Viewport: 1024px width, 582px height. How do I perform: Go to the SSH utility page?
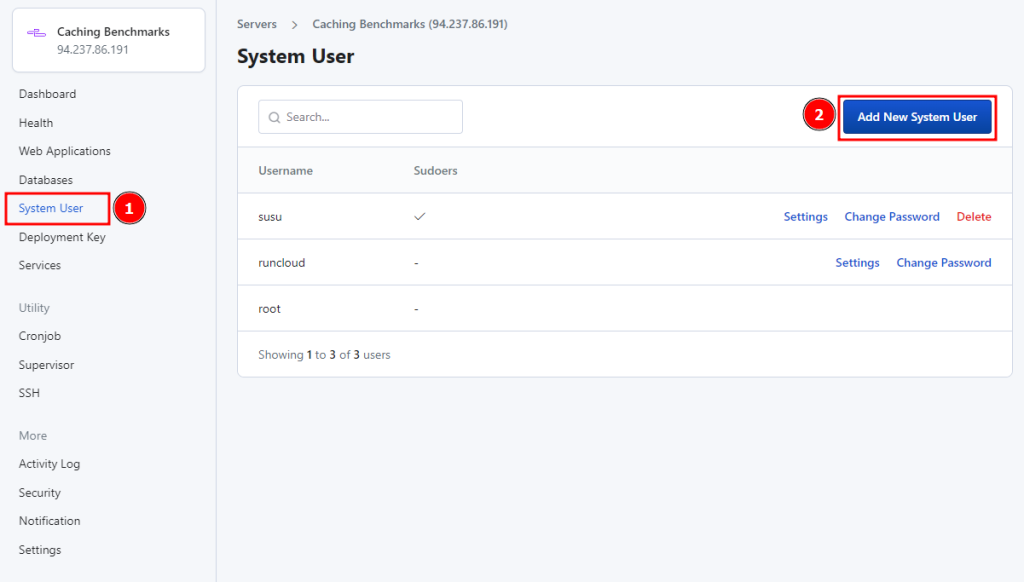click(29, 393)
